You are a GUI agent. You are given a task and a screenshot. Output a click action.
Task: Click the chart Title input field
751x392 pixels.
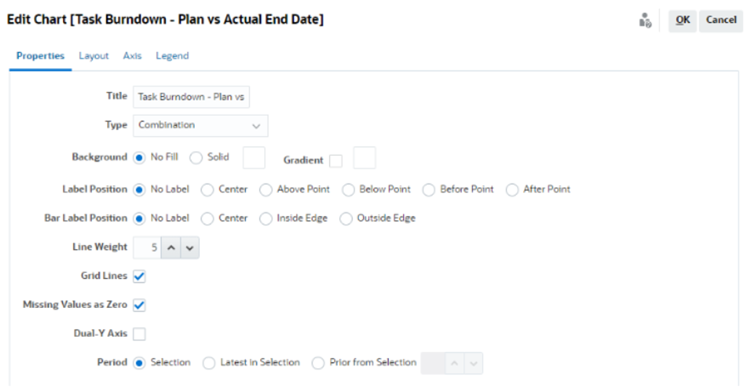191,97
